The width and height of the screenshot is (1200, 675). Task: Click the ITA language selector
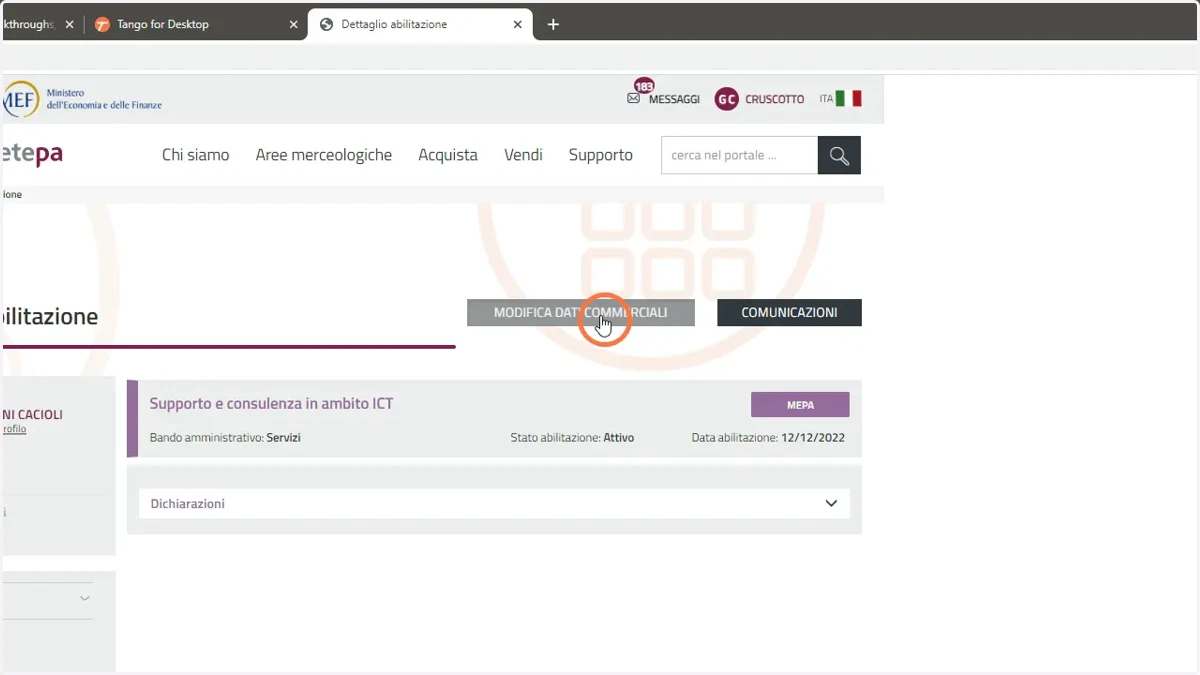click(826, 99)
